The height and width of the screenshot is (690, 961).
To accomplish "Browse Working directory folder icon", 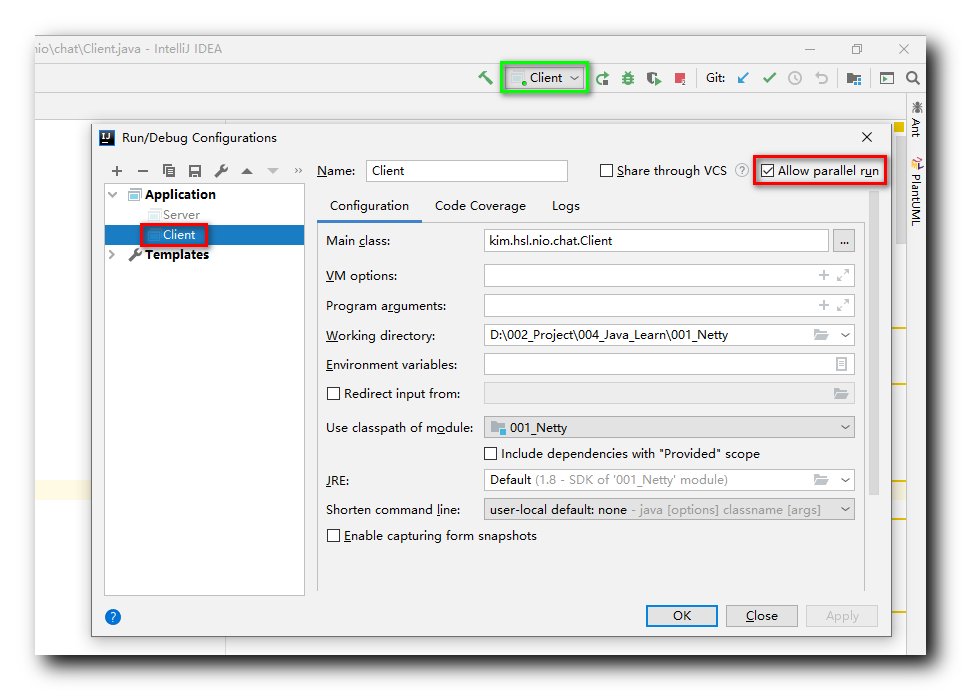I will coord(821,335).
